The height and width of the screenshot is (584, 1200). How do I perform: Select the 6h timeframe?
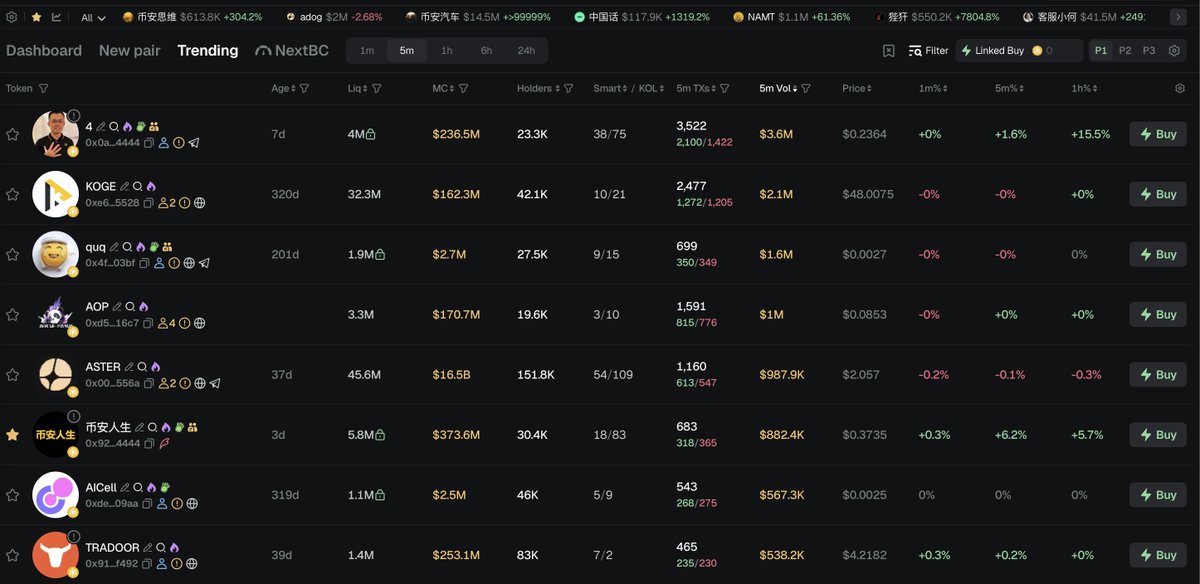coord(486,50)
